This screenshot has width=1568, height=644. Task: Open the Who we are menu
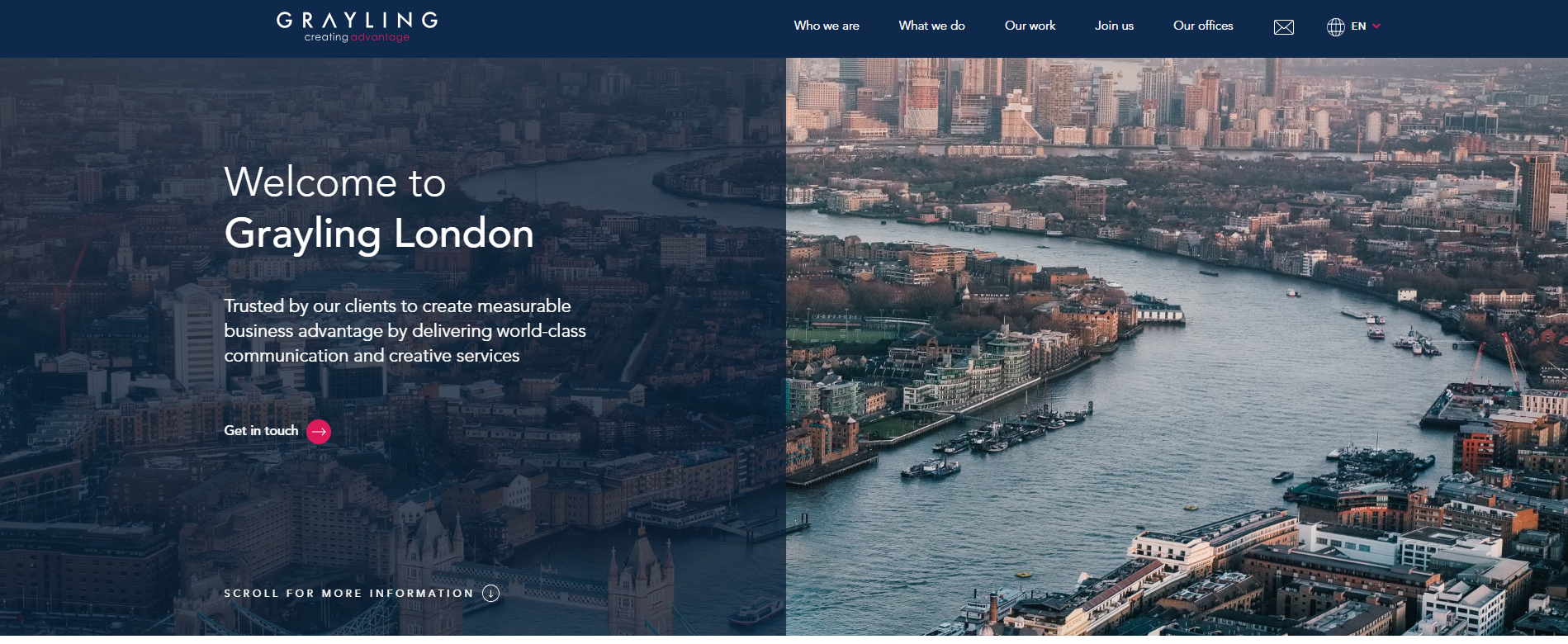827,26
